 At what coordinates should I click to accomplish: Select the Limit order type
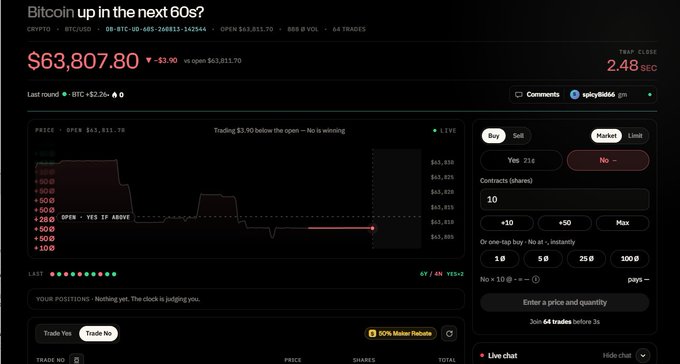tap(635, 136)
